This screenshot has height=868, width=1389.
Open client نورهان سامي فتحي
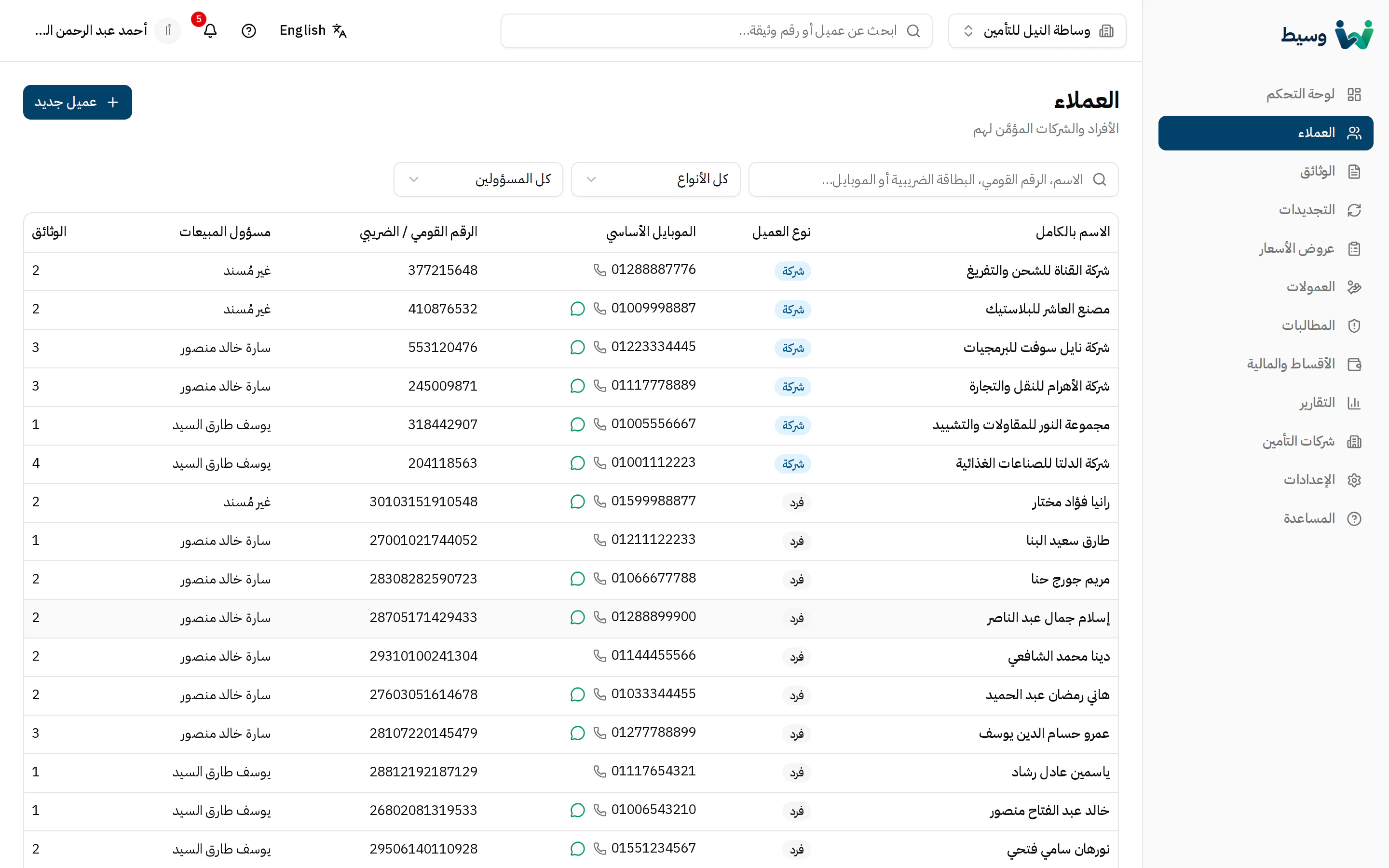(x=1059, y=849)
